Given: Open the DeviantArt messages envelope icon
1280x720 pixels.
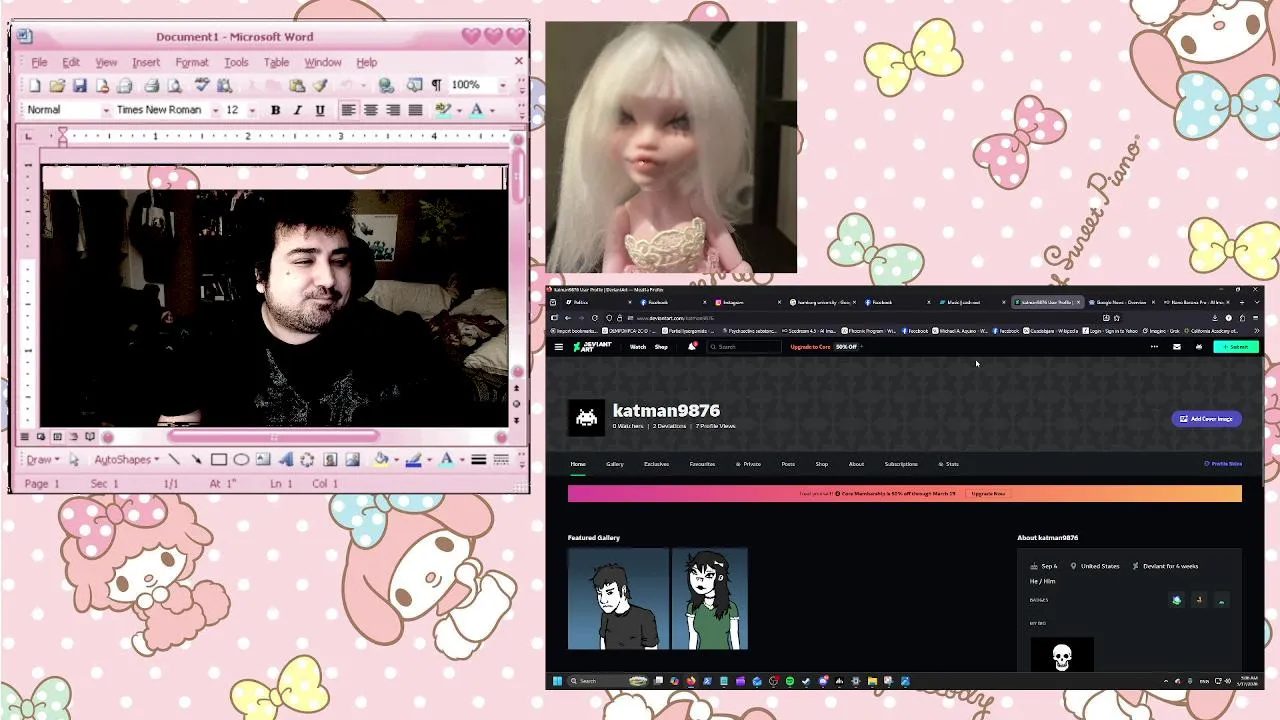Looking at the screenshot, I should [x=1176, y=347].
